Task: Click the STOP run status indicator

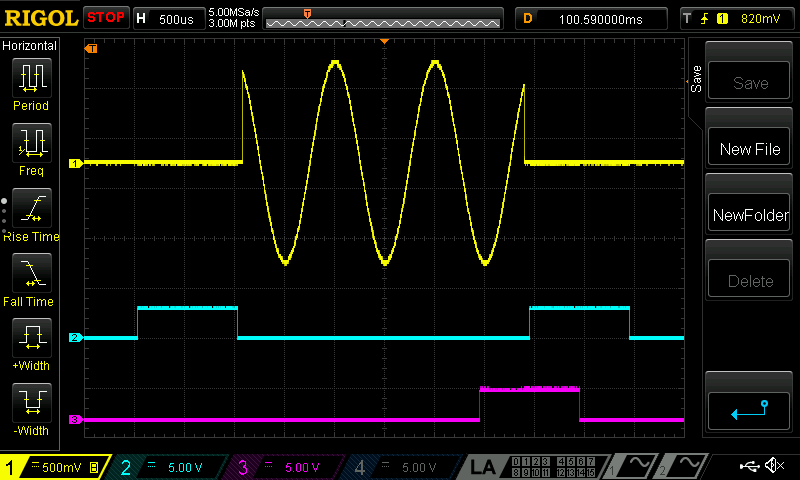Action: [106, 18]
